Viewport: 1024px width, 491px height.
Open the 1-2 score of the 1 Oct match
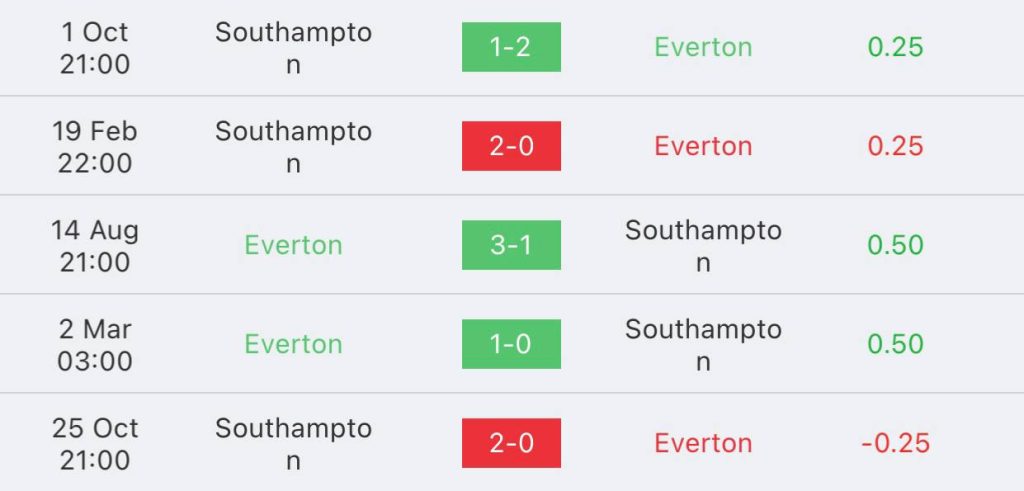coord(511,47)
